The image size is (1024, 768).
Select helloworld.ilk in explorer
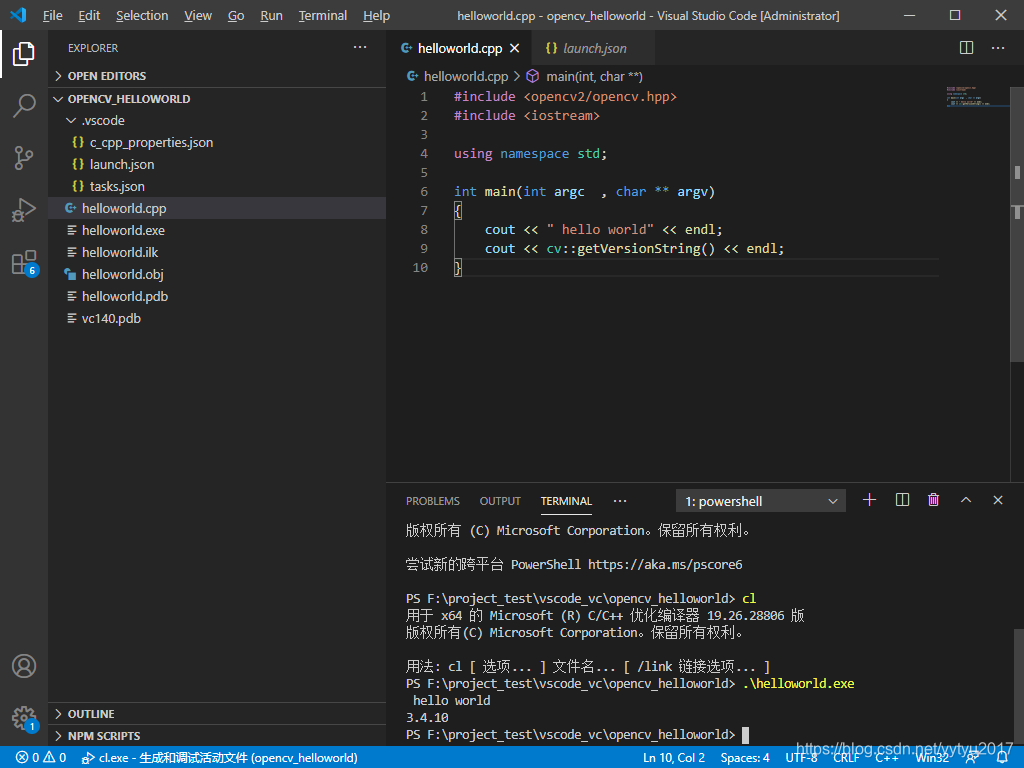217,252
